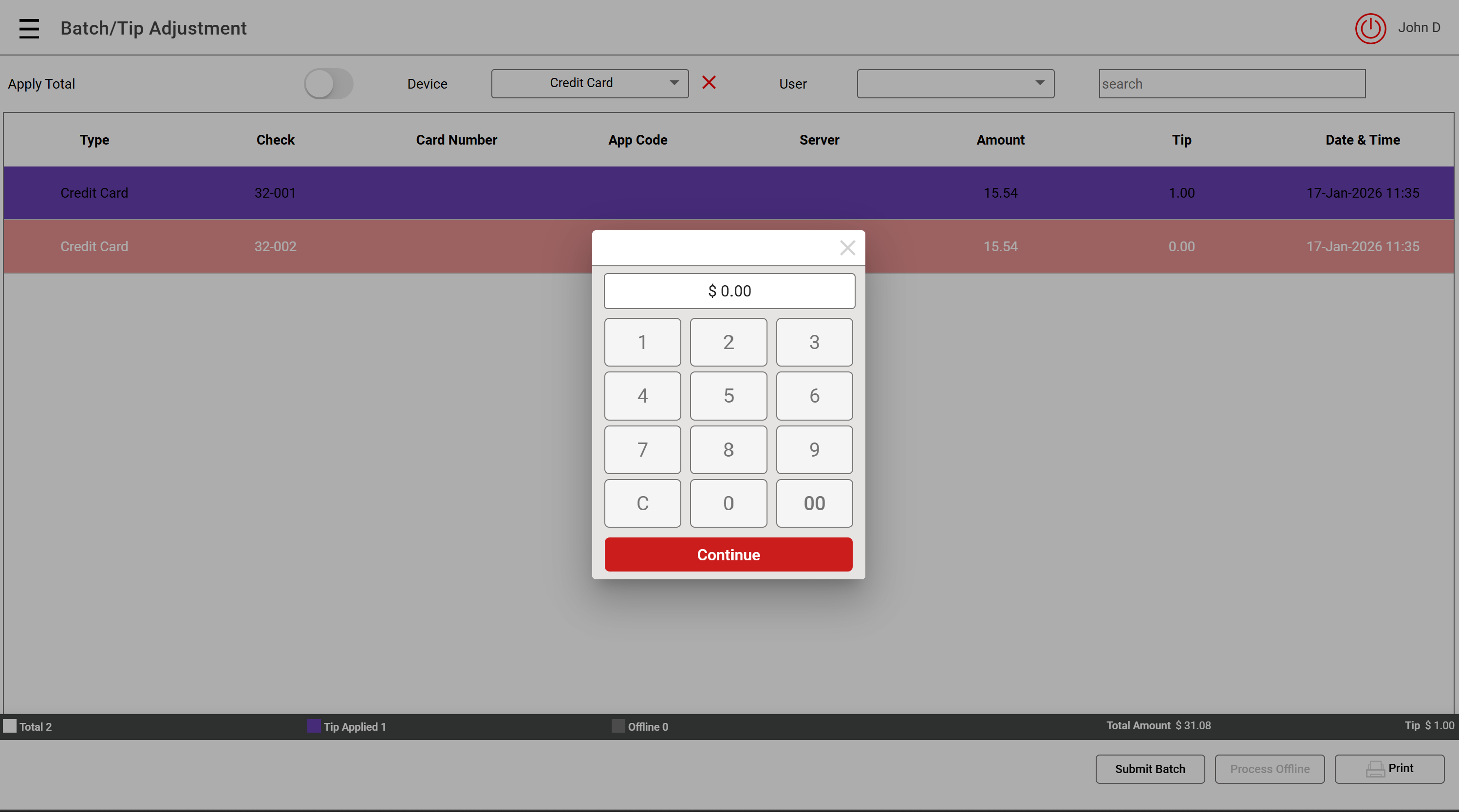The height and width of the screenshot is (812, 1459).
Task: Click the Total legend square
Action: (x=10, y=726)
